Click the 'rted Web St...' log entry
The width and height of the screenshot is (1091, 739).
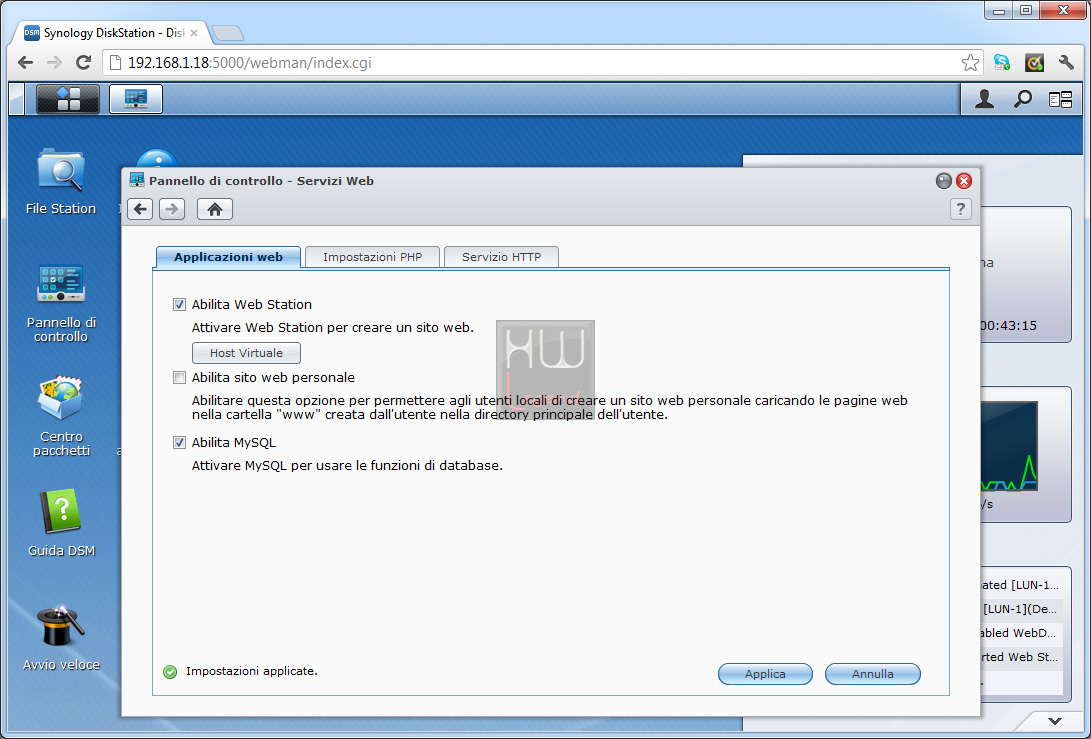tap(1018, 656)
